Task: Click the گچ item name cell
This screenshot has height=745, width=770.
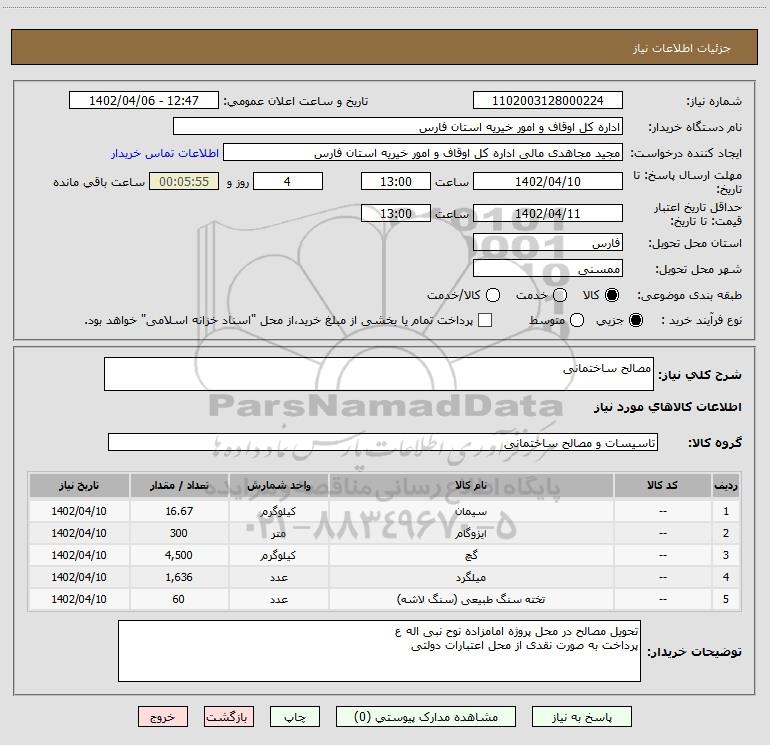Action: (471, 555)
